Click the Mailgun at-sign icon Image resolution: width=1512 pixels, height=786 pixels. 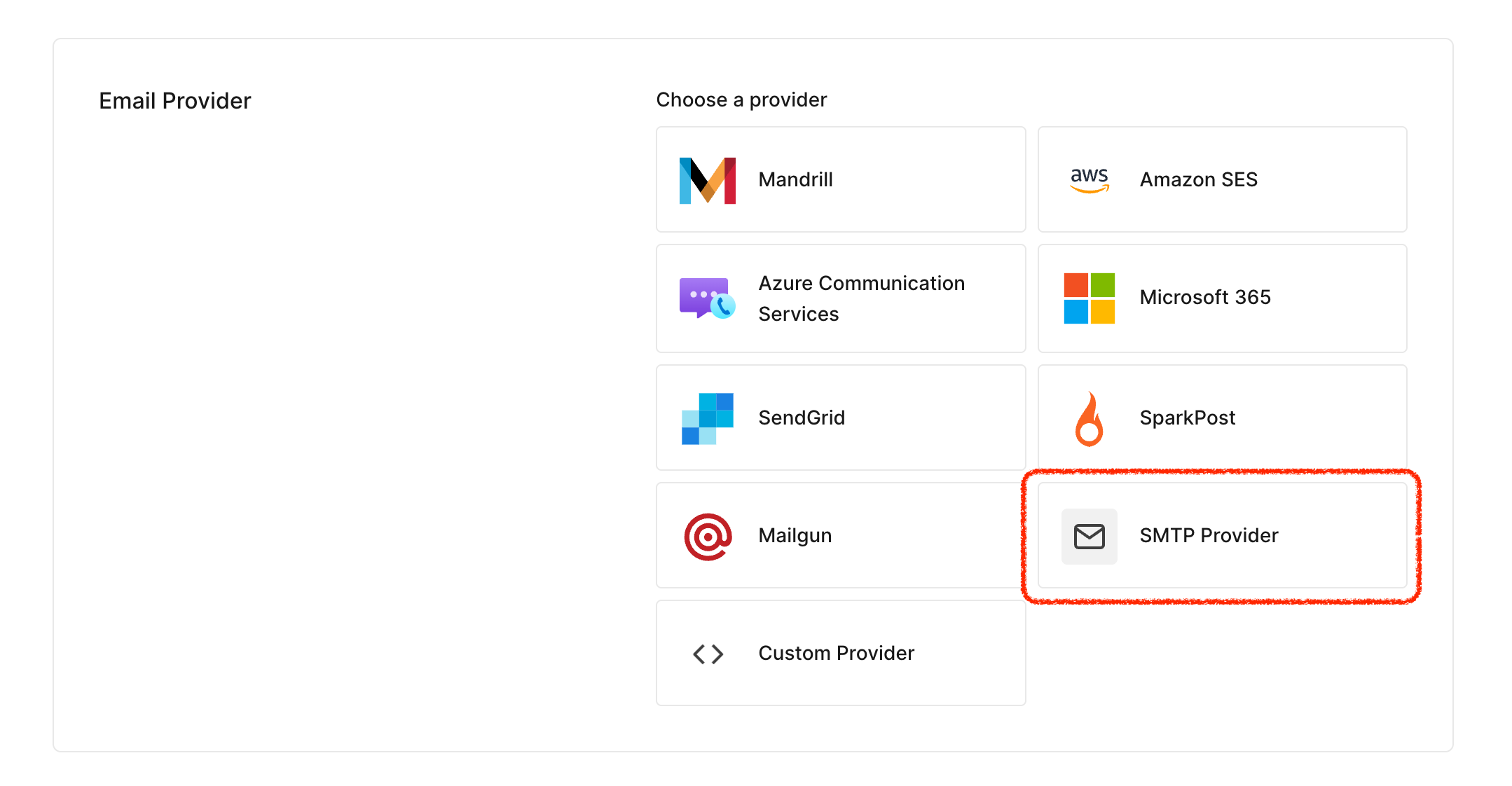point(707,537)
